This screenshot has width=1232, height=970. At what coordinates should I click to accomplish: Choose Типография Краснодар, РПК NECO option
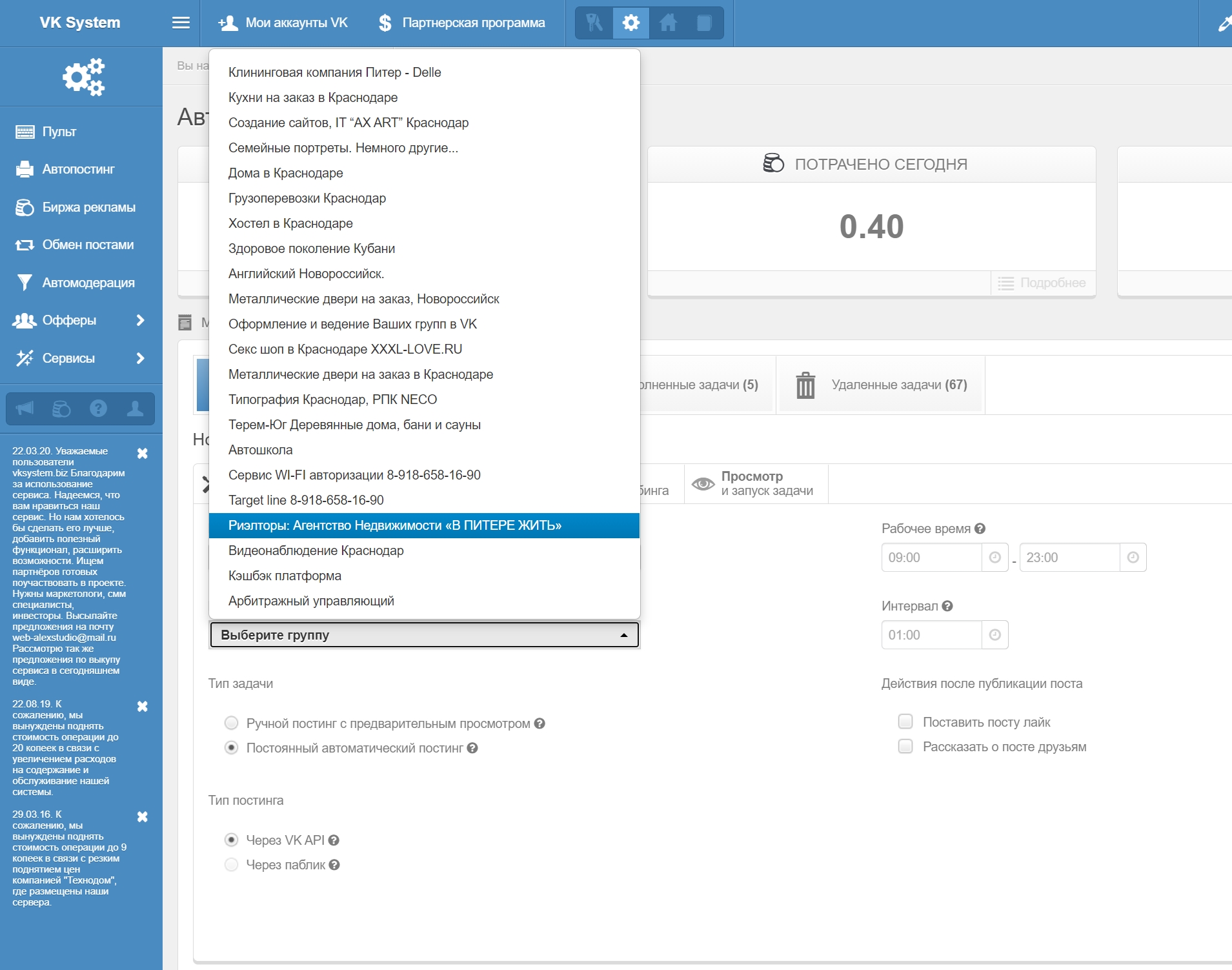424,399
